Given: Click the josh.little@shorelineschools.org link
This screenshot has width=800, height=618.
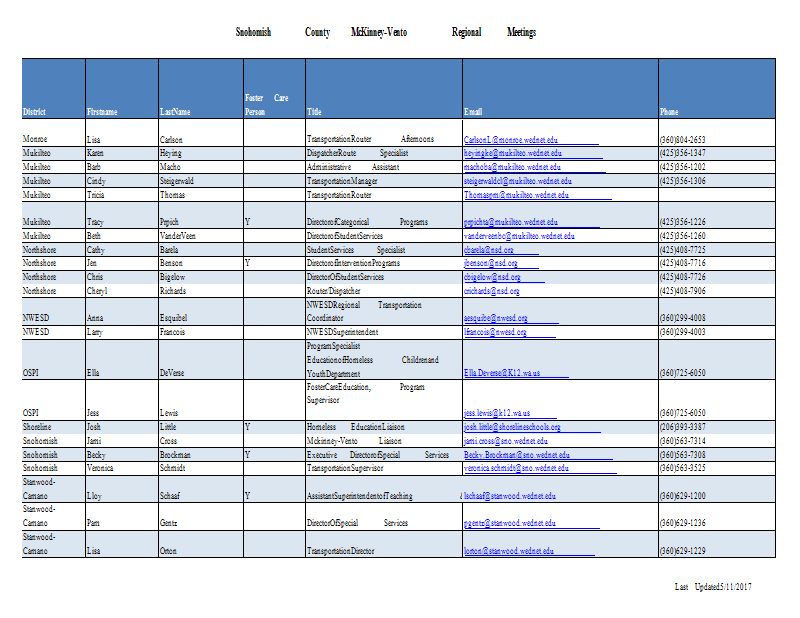Looking at the screenshot, I should [x=512, y=427].
